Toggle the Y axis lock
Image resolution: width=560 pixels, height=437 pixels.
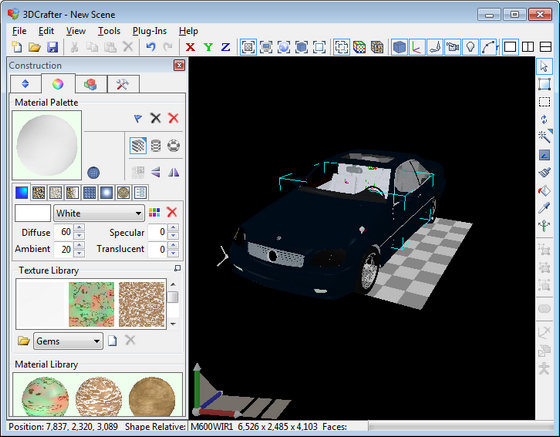(x=208, y=47)
